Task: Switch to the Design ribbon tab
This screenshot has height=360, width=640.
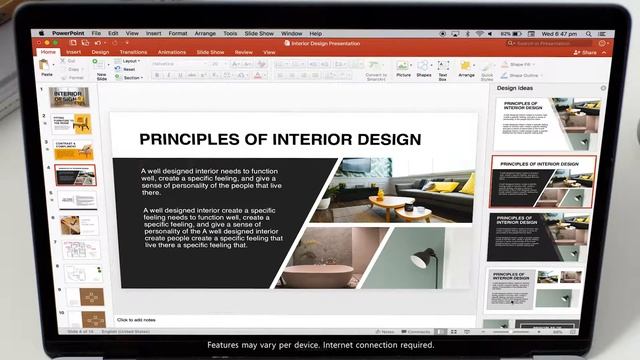Action: [x=100, y=52]
